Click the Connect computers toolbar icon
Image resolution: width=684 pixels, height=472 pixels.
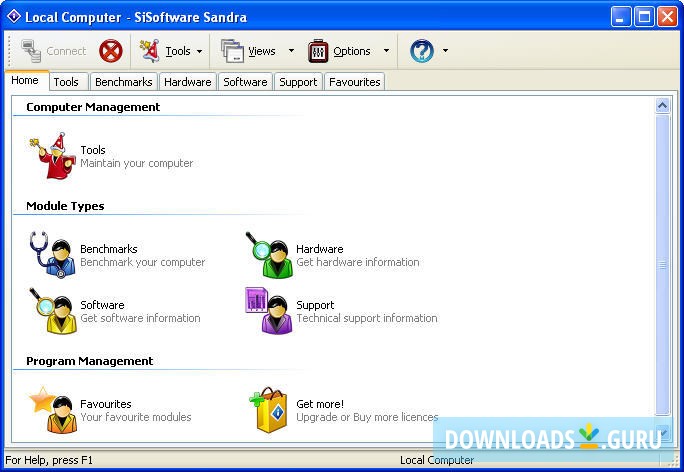(31, 51)
